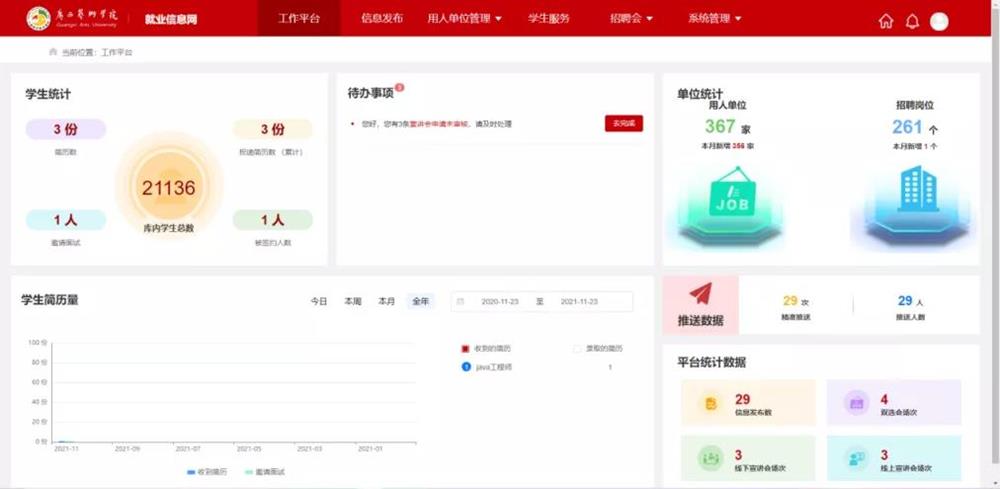The height and width of the screenshot is (489, 1000).
Task: Click the user avatar in the header
Action: [x=939, y=21]
